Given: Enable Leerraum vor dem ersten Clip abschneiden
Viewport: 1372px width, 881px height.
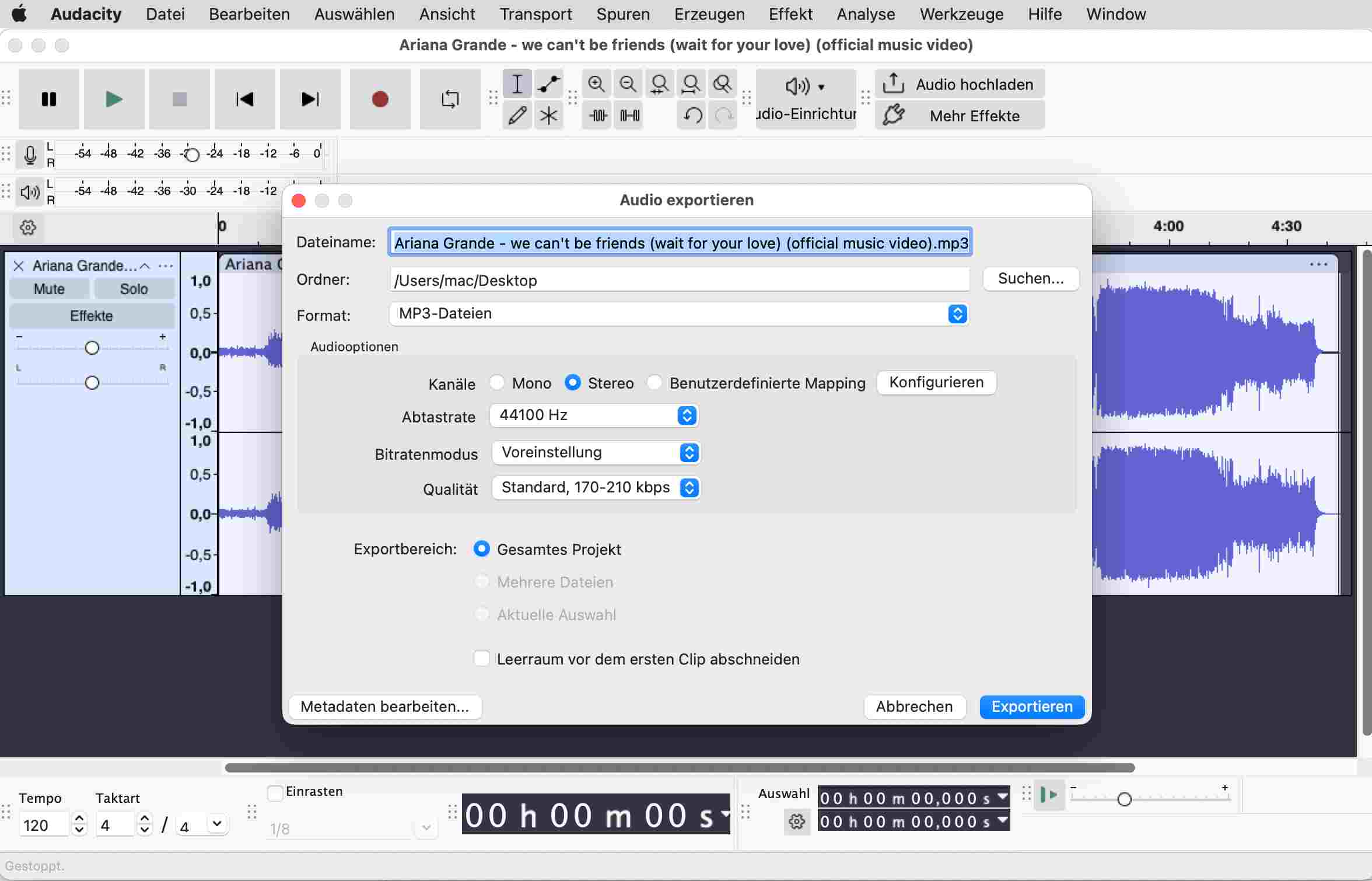Looking at the screenshot, I should [x=482, y=659].
